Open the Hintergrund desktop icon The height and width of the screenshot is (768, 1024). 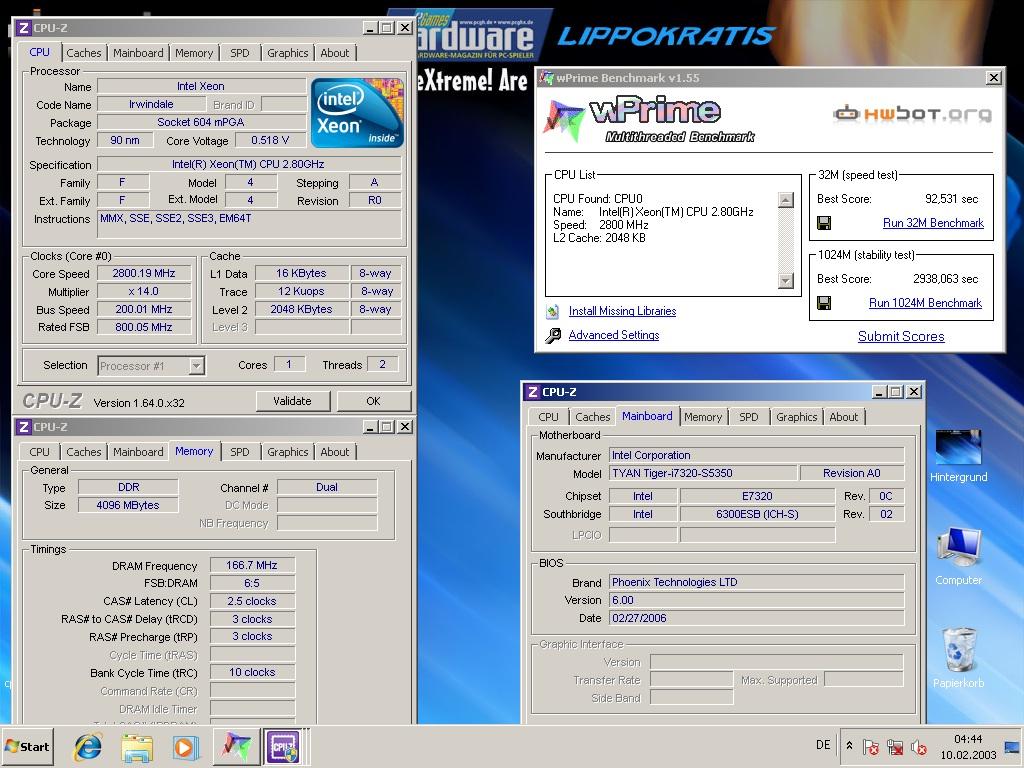(958, 456)
